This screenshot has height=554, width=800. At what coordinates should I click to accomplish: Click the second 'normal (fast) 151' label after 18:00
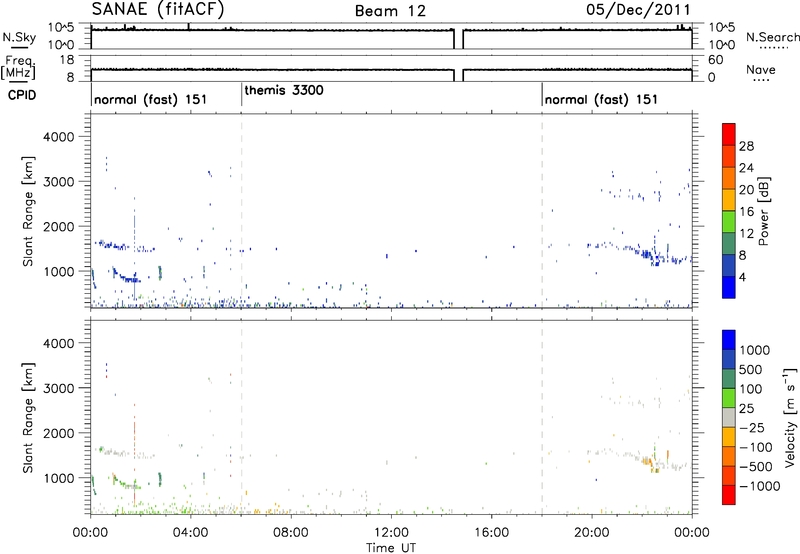pyautogui.click(x=601, y=99)
